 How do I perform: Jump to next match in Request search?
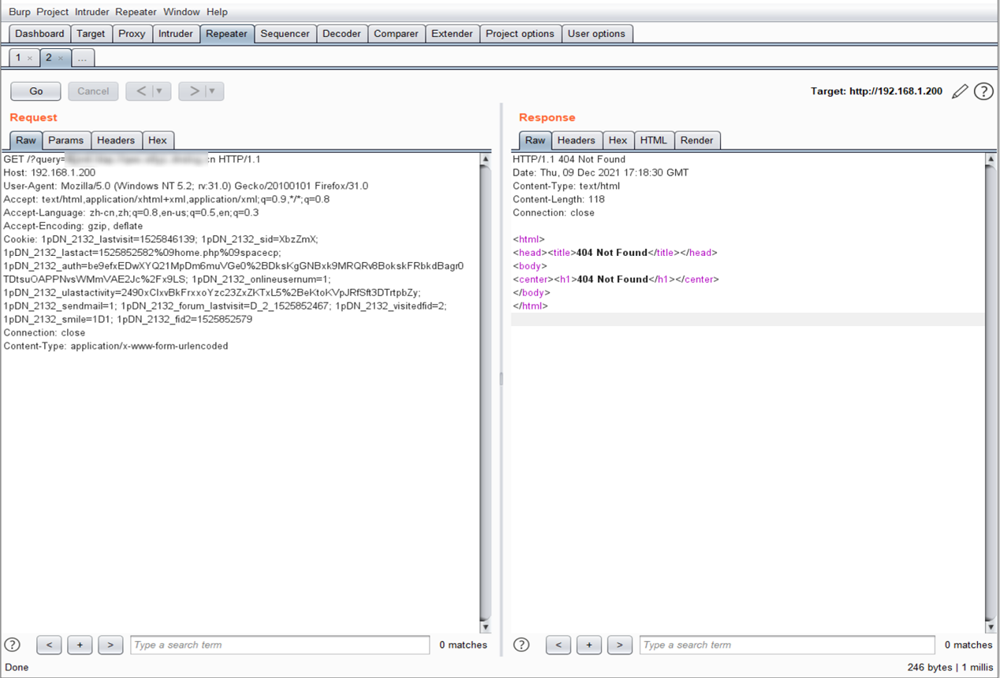click(110, 645)
